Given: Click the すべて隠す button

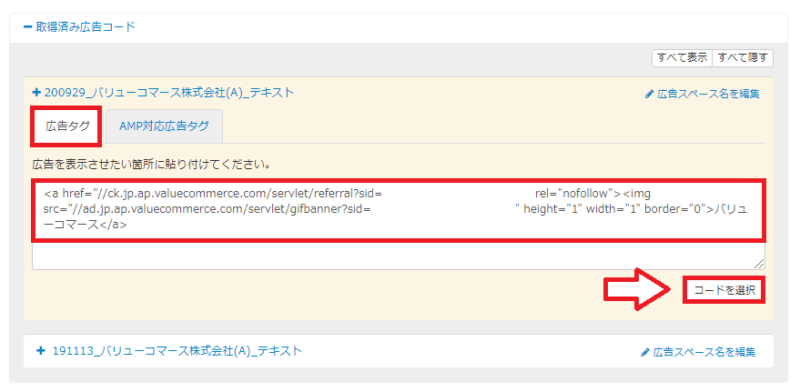Looking at the screenshot, I should pyautogui.click(x=742, y=58).
